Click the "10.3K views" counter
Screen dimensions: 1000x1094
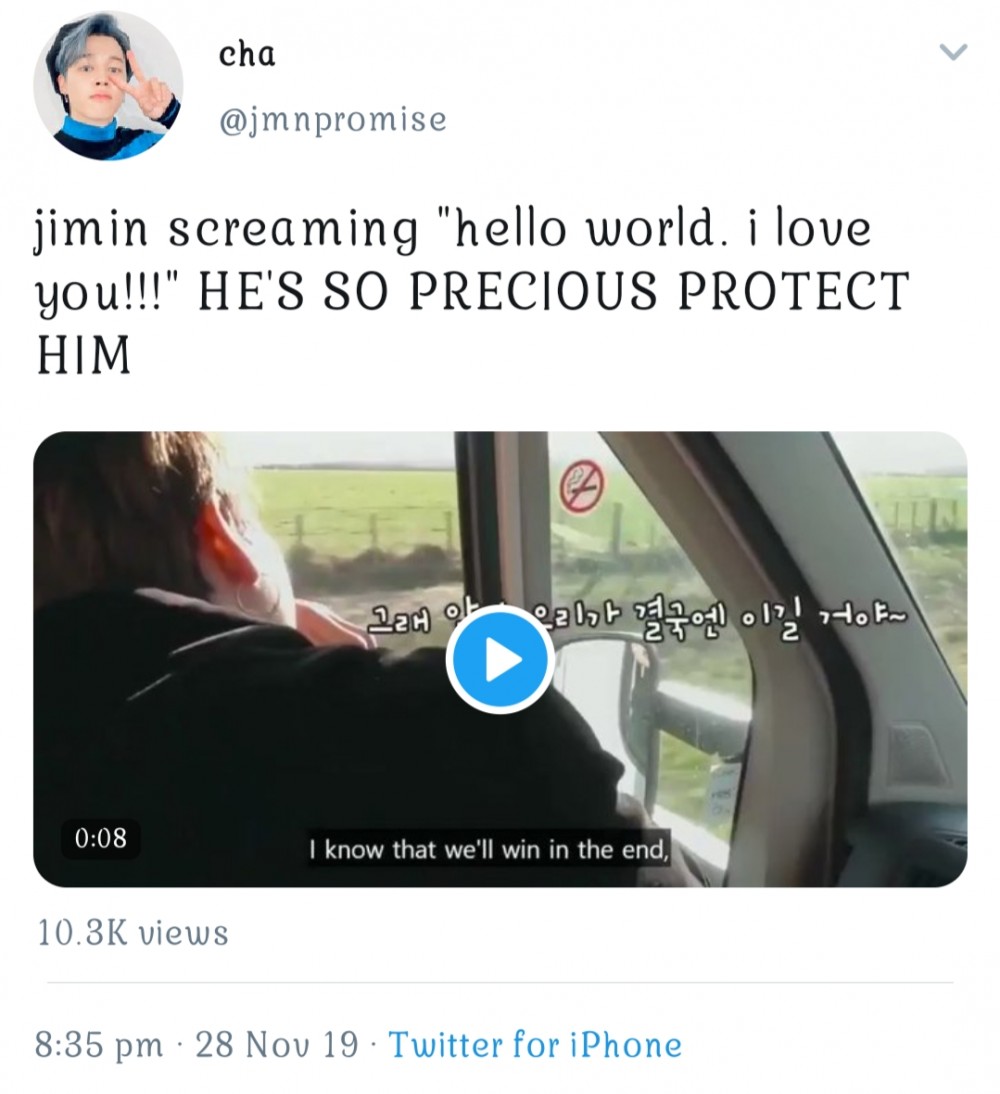tap(133, 933)
